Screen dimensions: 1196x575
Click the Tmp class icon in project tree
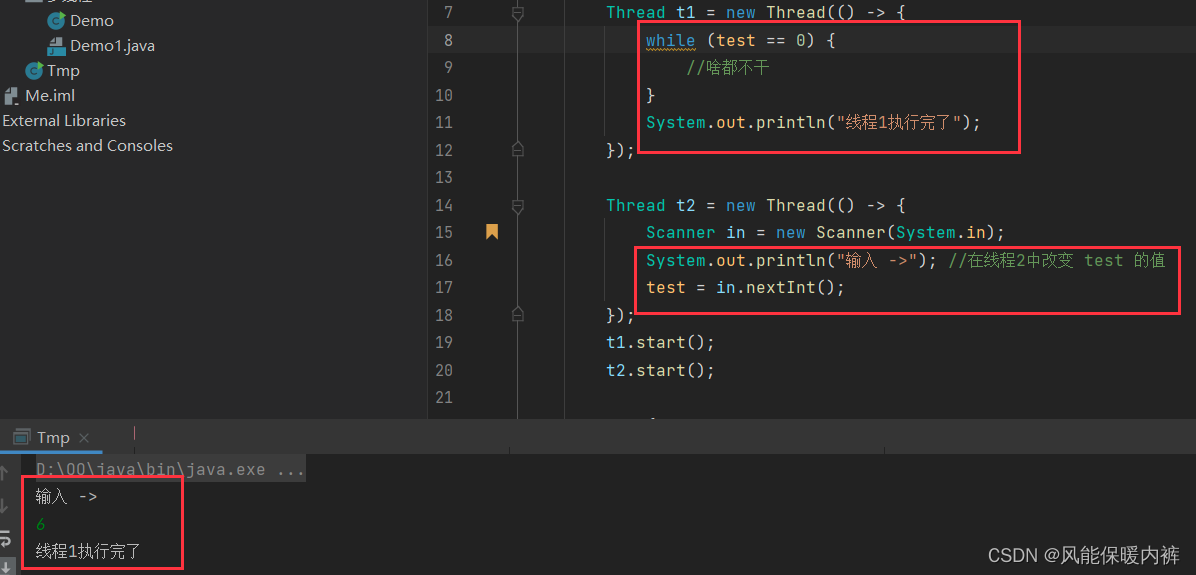click(x=34, y=71)
